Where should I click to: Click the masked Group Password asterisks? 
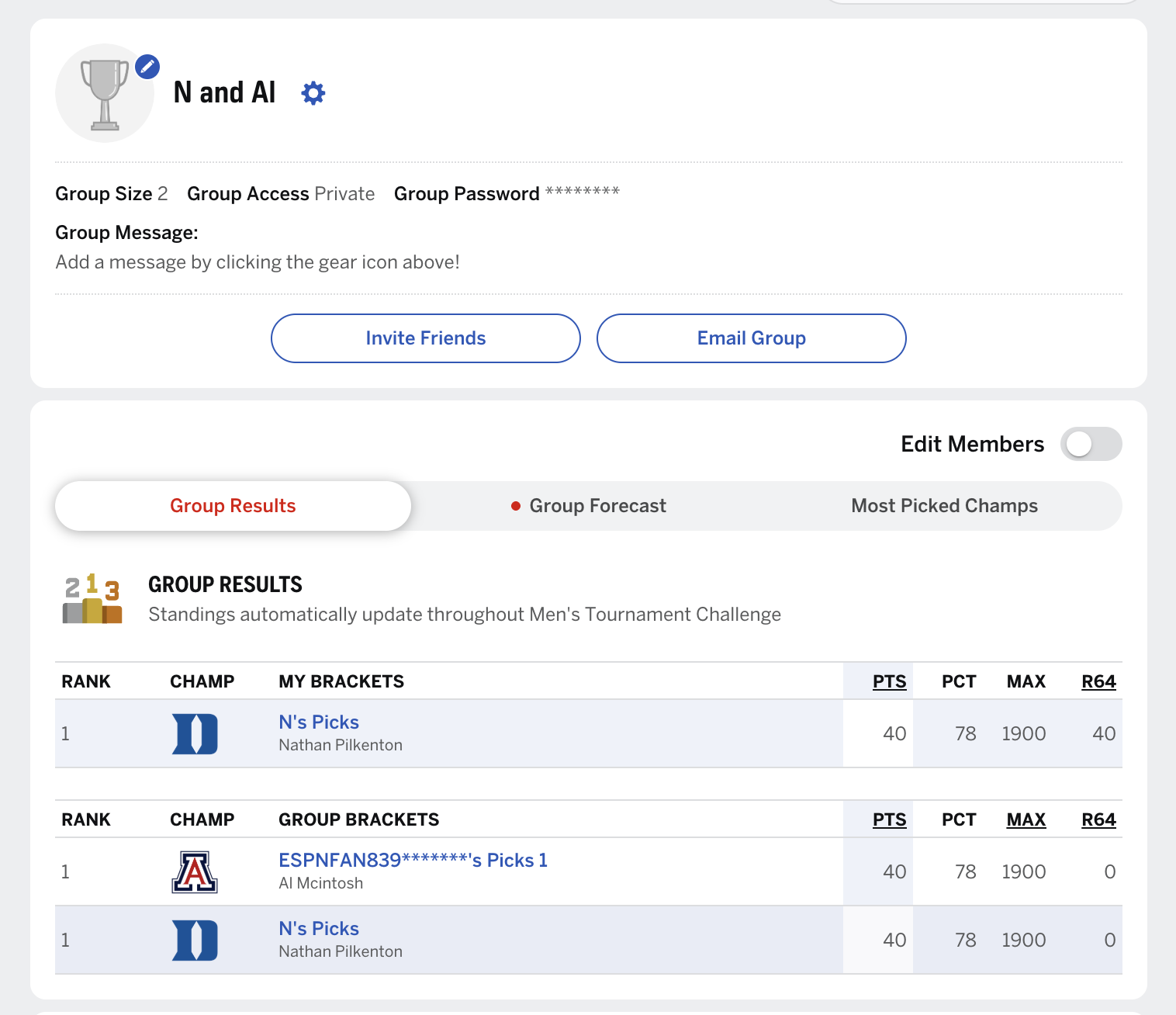(582, 193)
